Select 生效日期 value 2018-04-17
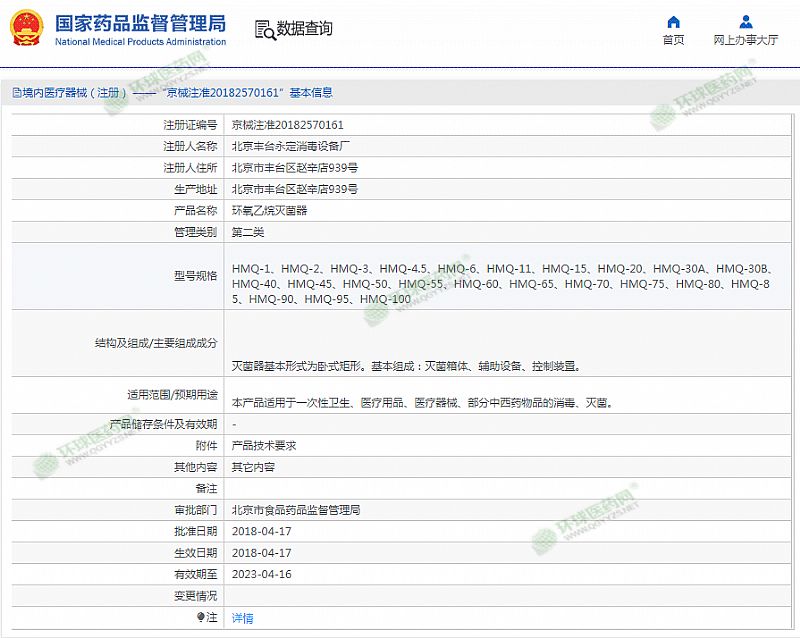 click(x=262, y=553)
